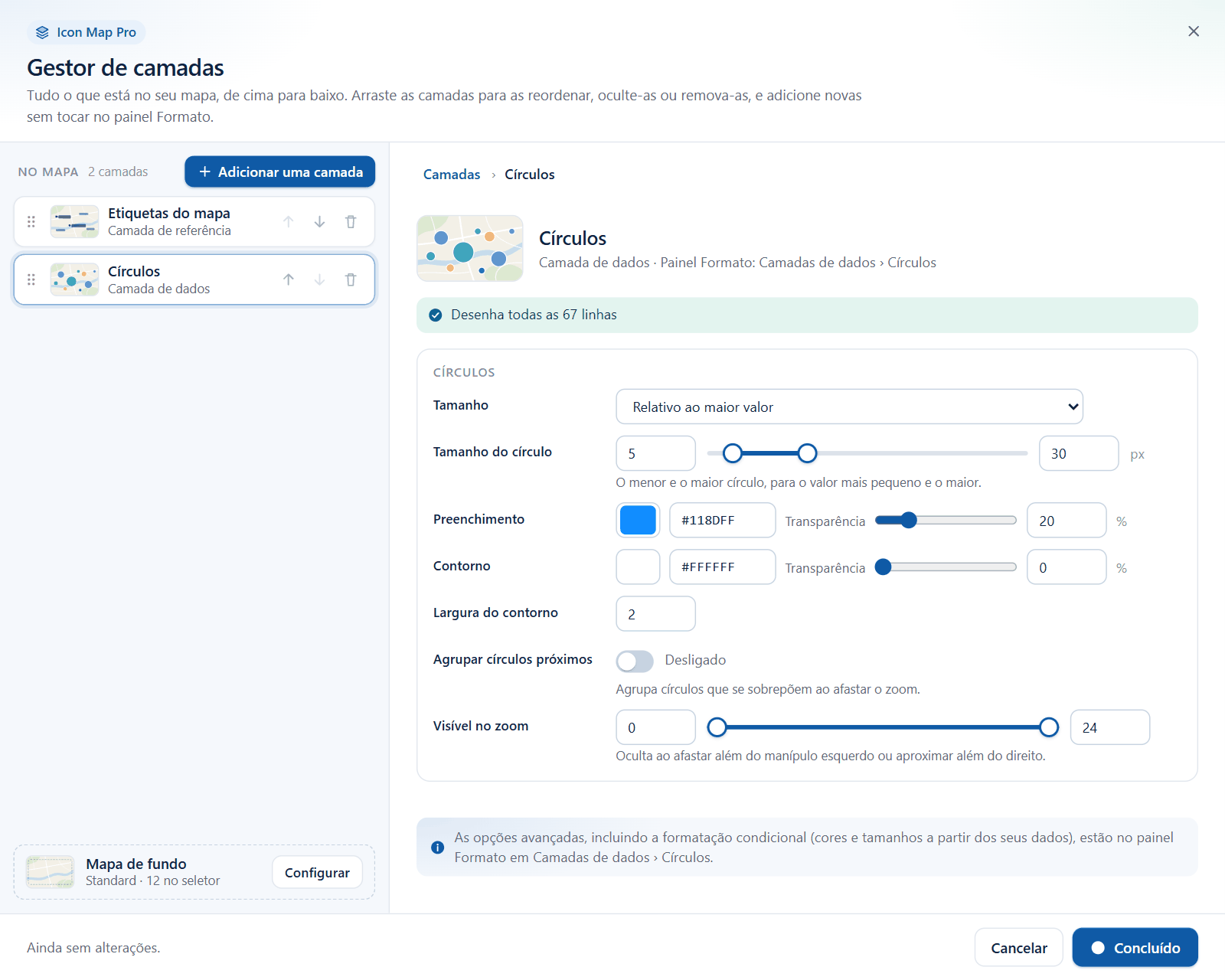Click Adicionar uma camada button
The width and height of the screenshot is (1225, 980).
click(280, 171)
